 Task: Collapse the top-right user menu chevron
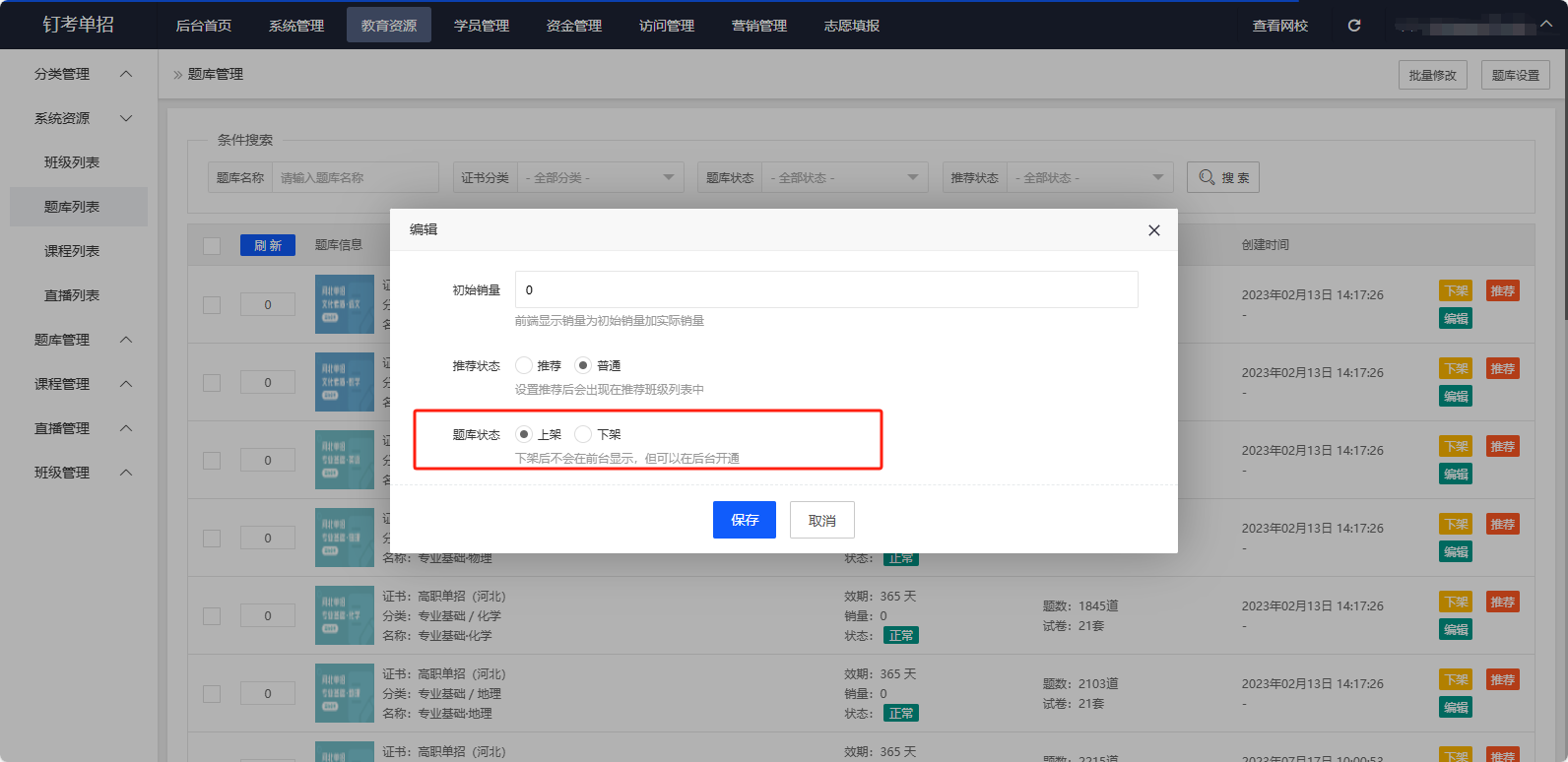(1546, 26)
